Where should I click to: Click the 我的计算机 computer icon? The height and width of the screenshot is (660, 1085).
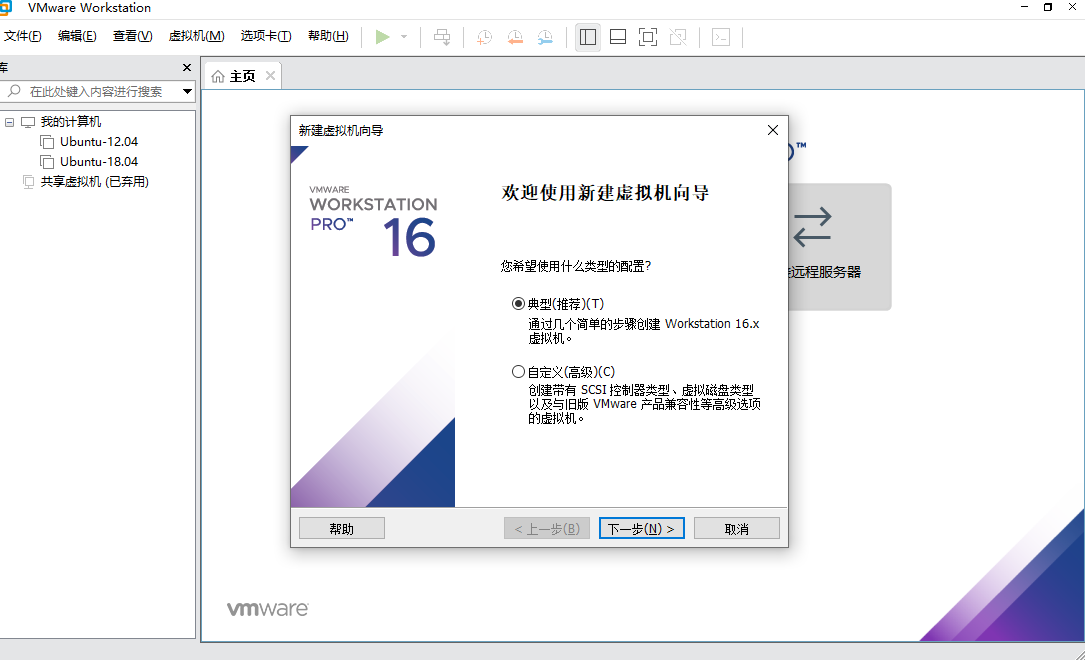(x=28, y=122)
